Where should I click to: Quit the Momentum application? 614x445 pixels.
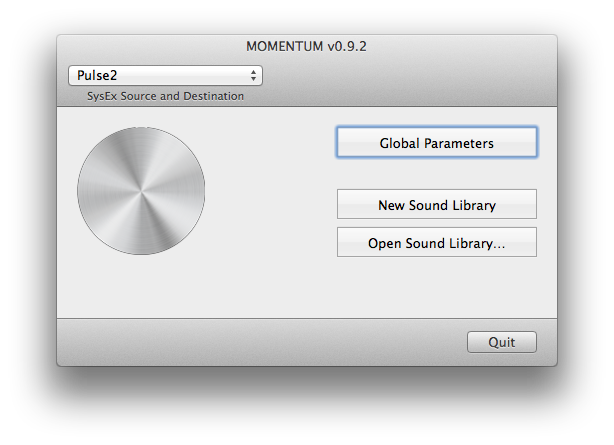[x=501, y=342]
